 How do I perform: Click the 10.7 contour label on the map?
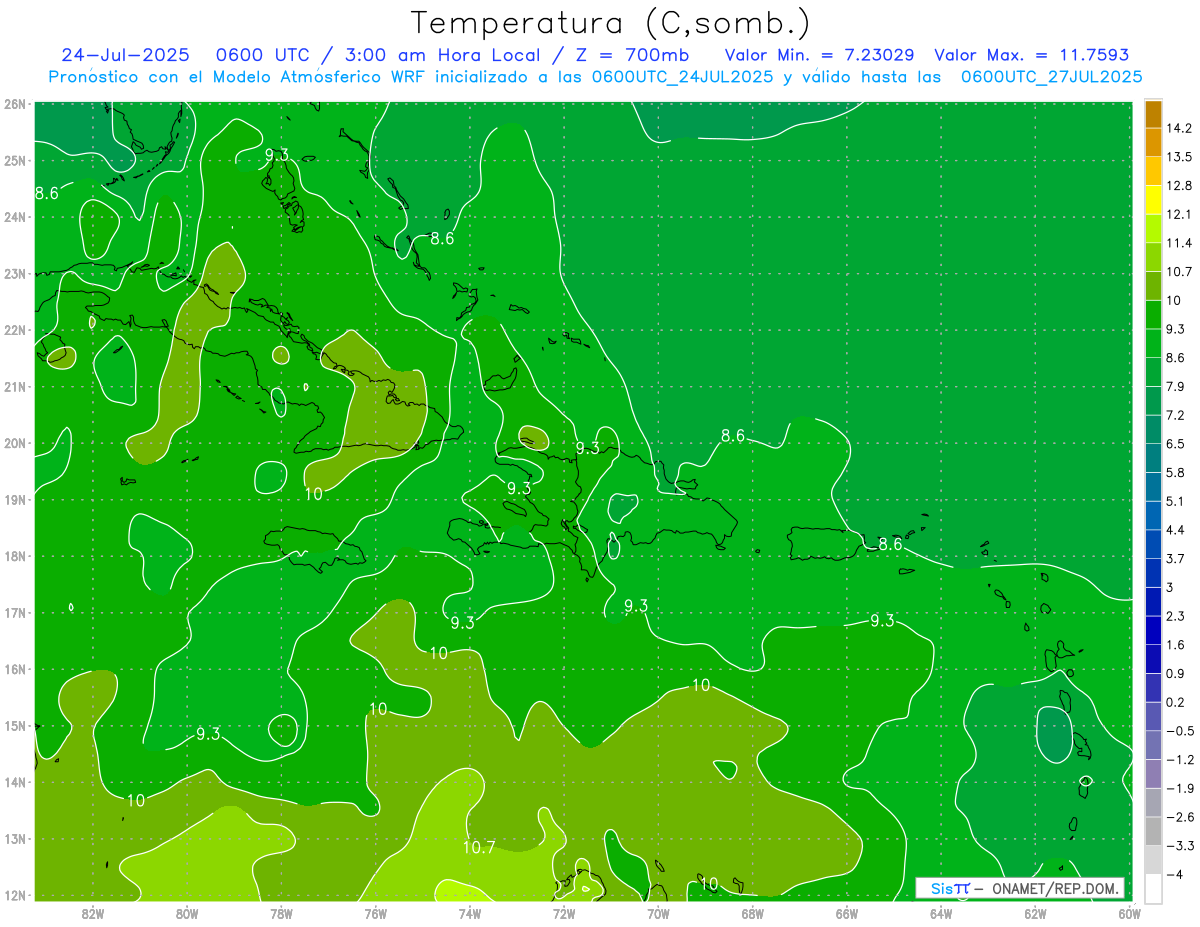pyautogui.click(x=479, y=847)
